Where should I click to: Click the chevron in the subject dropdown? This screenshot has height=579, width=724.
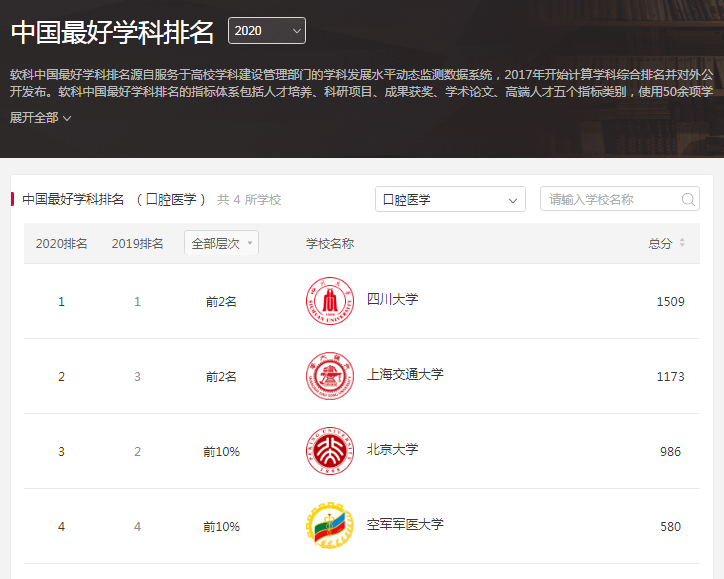click(513, 200)
